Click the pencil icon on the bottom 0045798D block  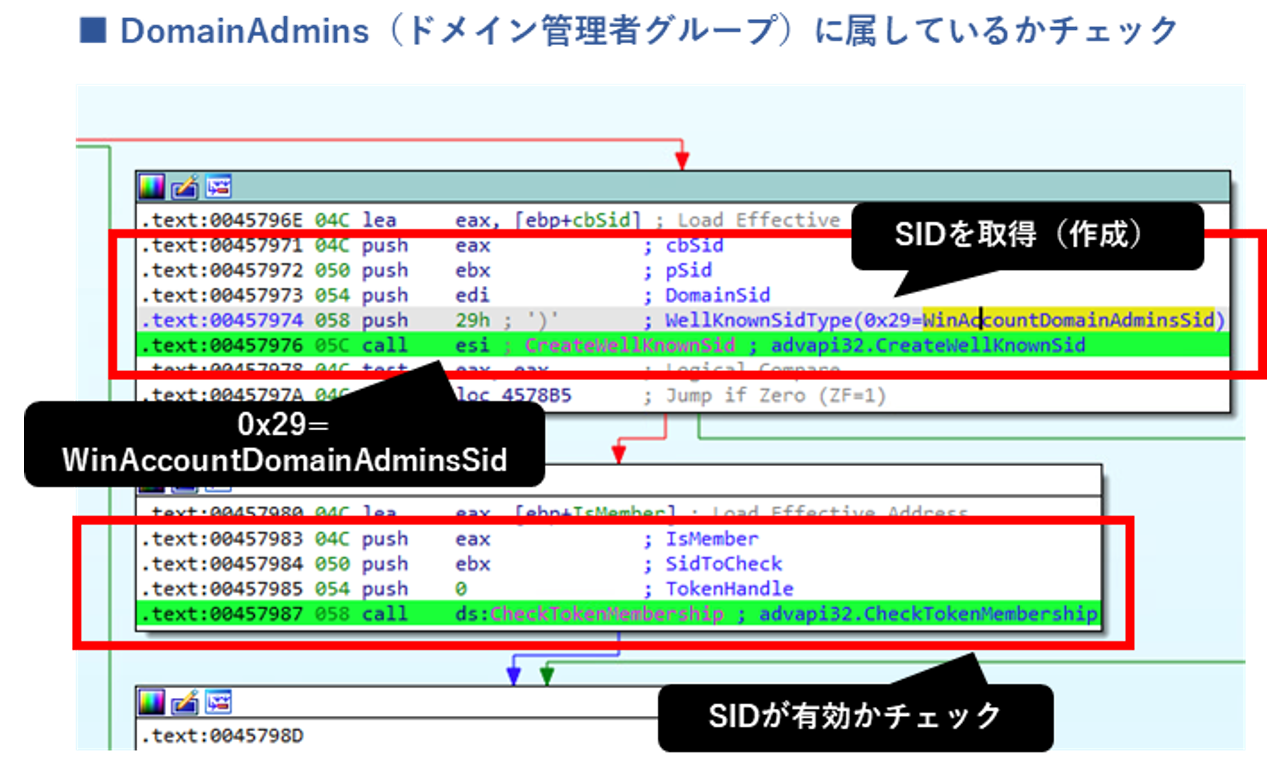[185, 704]
